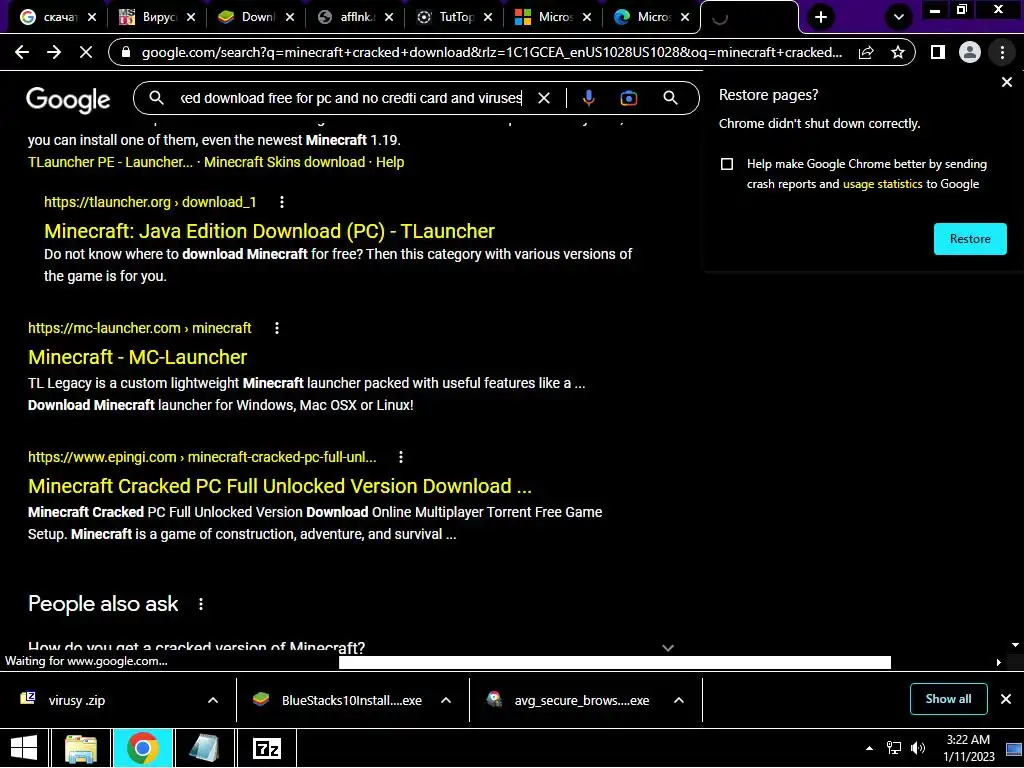Click the Google logo

[x=68, y=99]
